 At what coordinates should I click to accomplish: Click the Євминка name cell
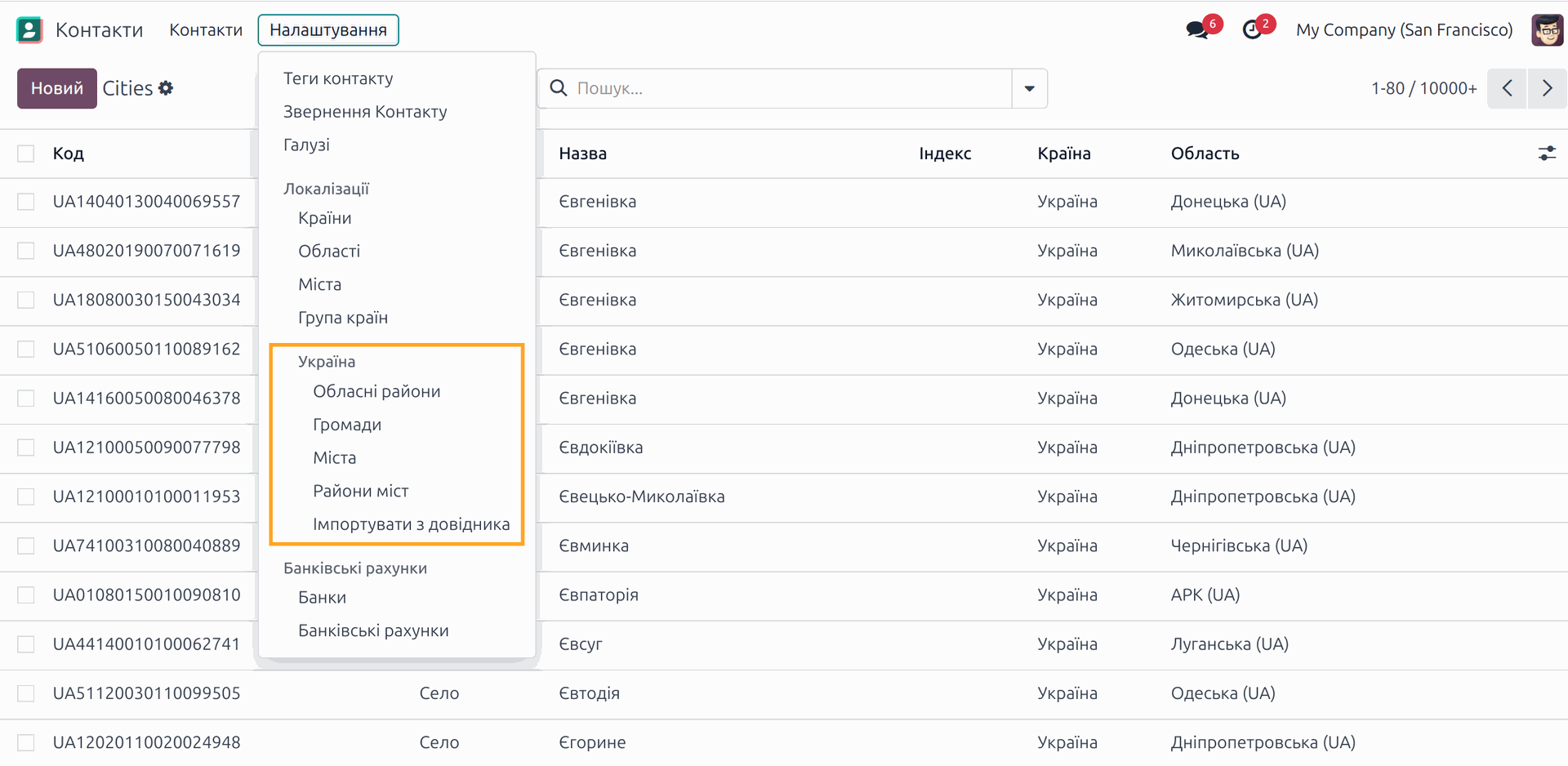pos(594,546)
